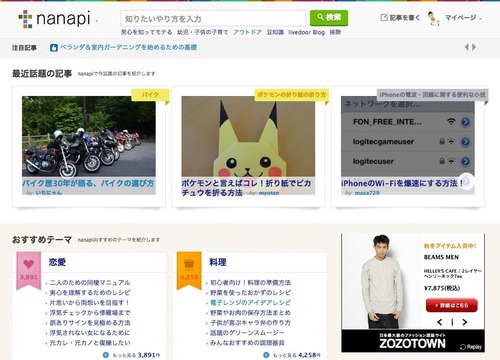Click もっと見る 3,891件 icon
Image resolution: width=500 pixels, height=360 pixels.
[x=106, y=355]
